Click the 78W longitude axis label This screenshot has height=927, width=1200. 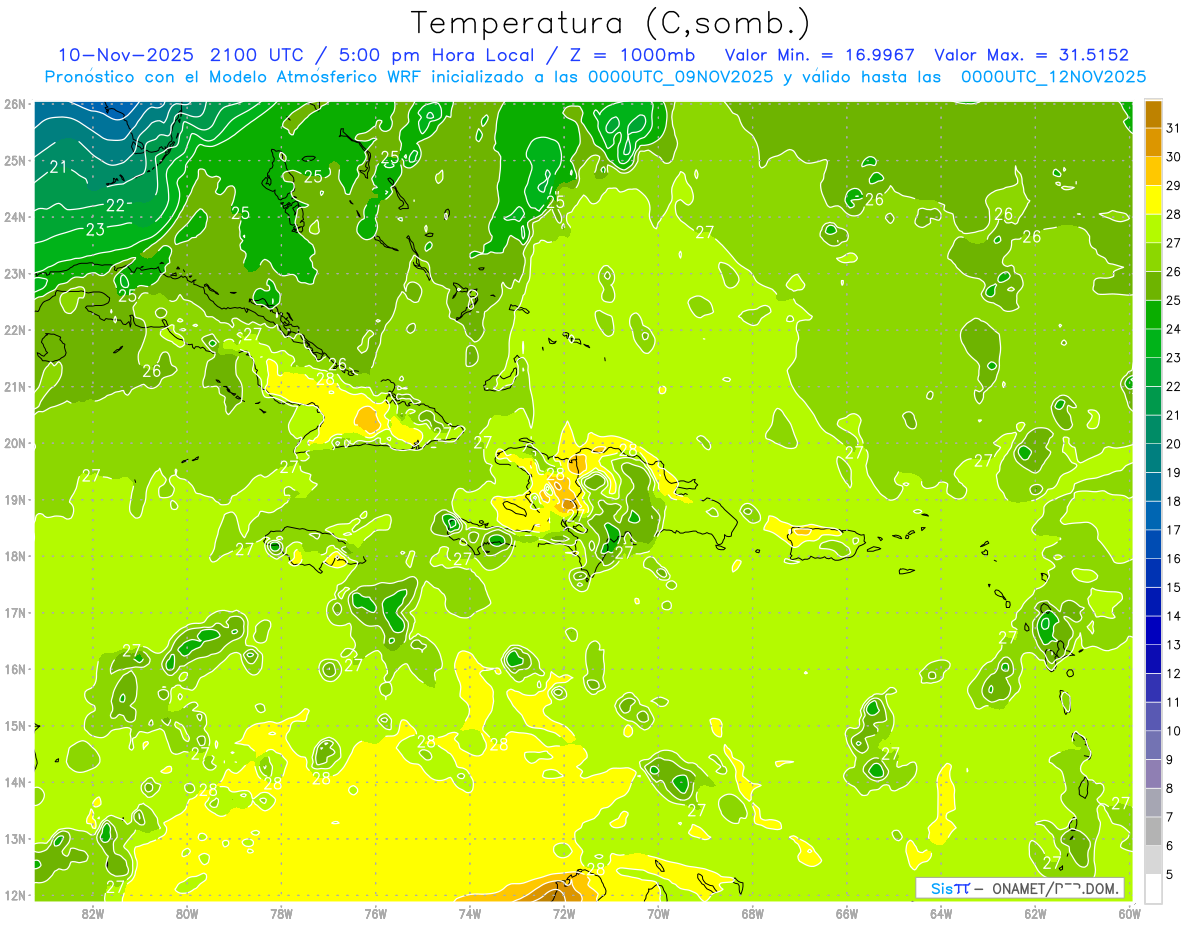(x=281, y=912)
